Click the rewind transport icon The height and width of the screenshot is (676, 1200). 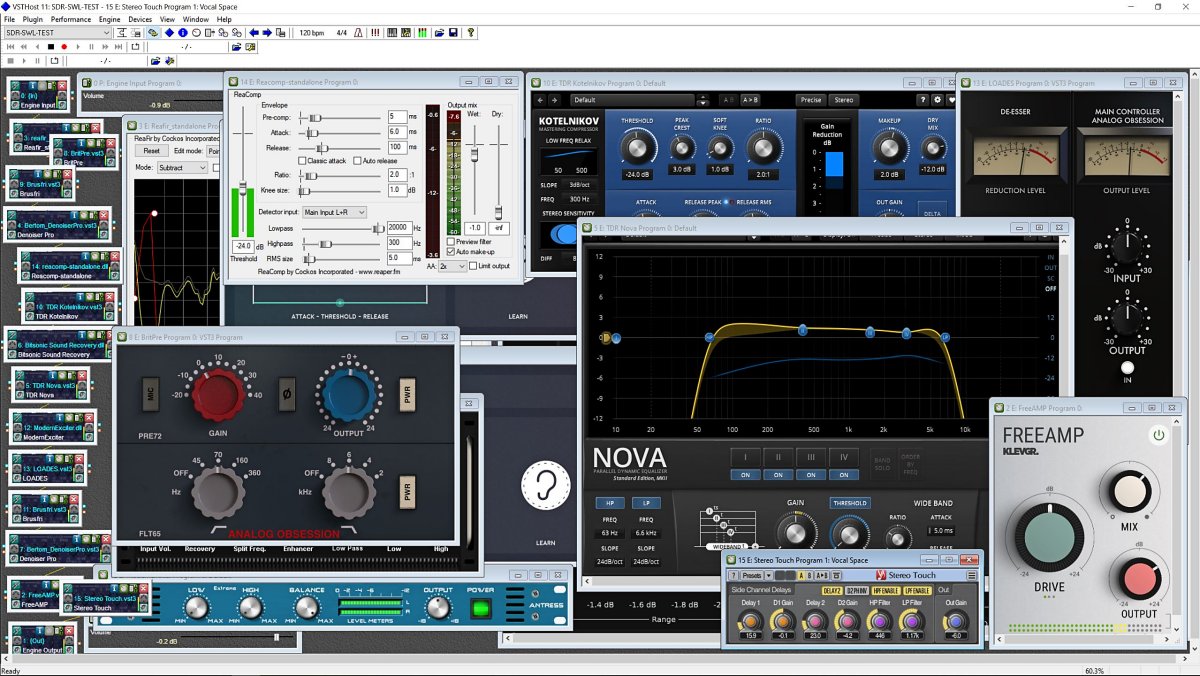tap(25, 47)
